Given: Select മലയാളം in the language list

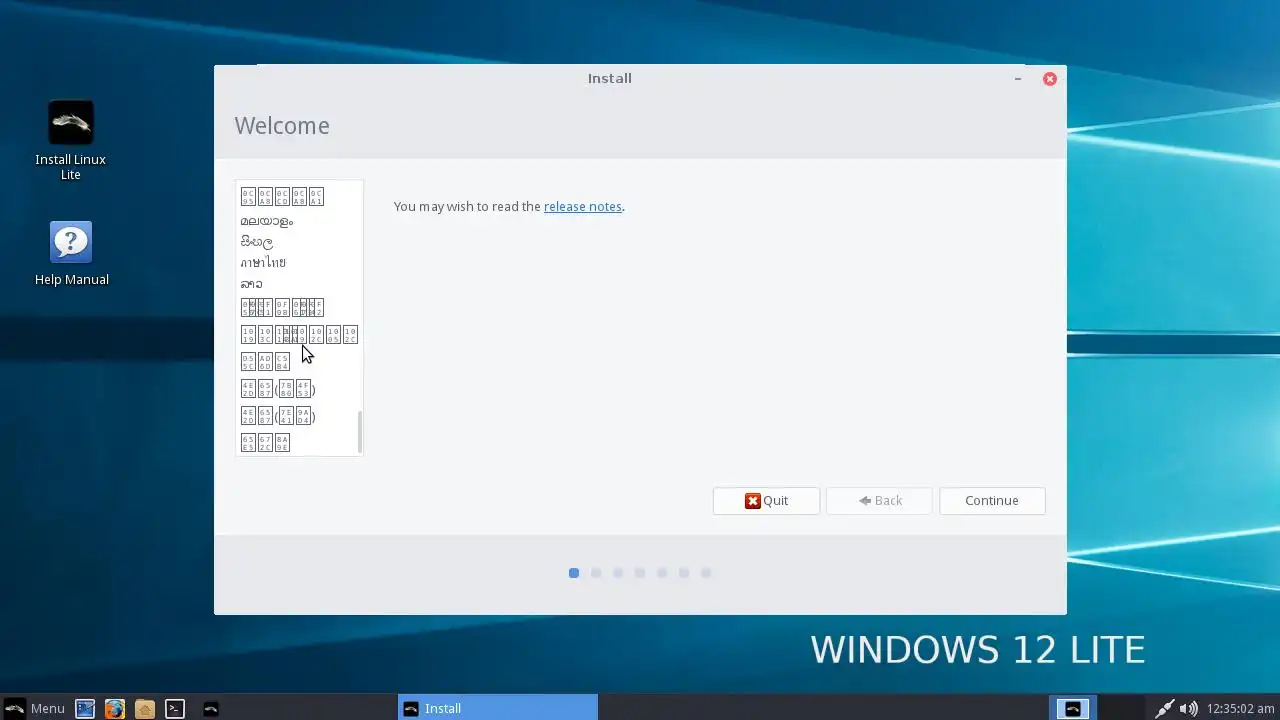Looking at the screenshot, I should 297,221.
